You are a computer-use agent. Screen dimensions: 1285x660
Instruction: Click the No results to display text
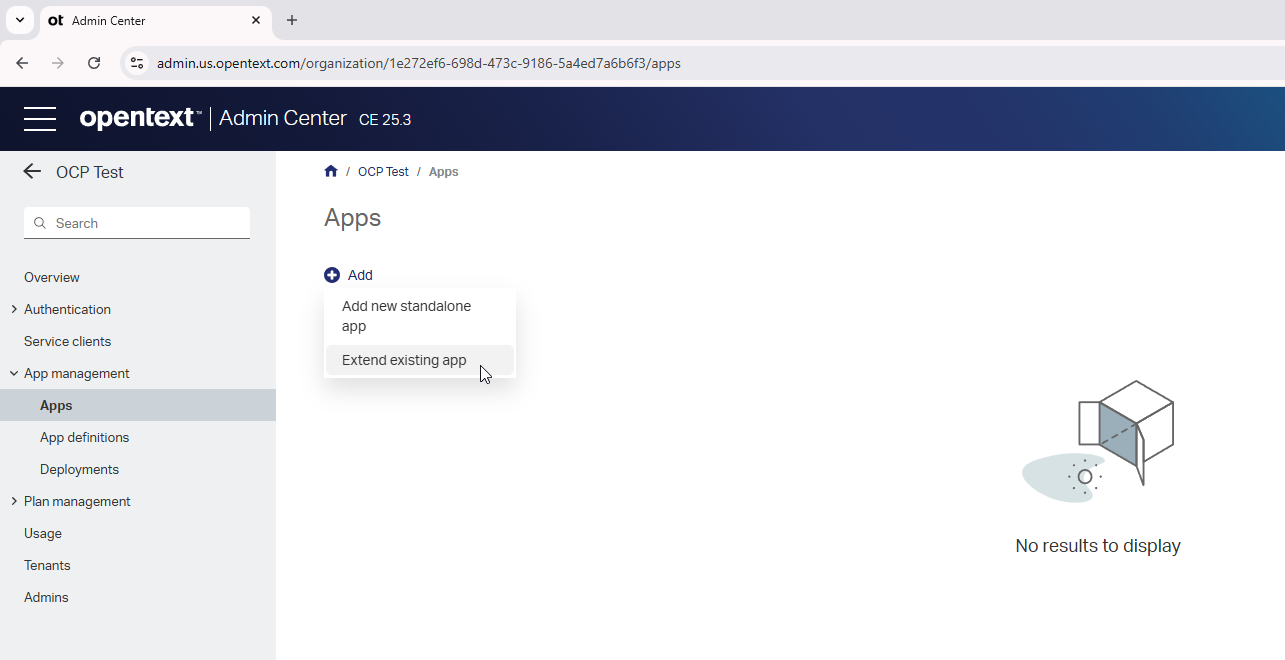(1098, 546)
